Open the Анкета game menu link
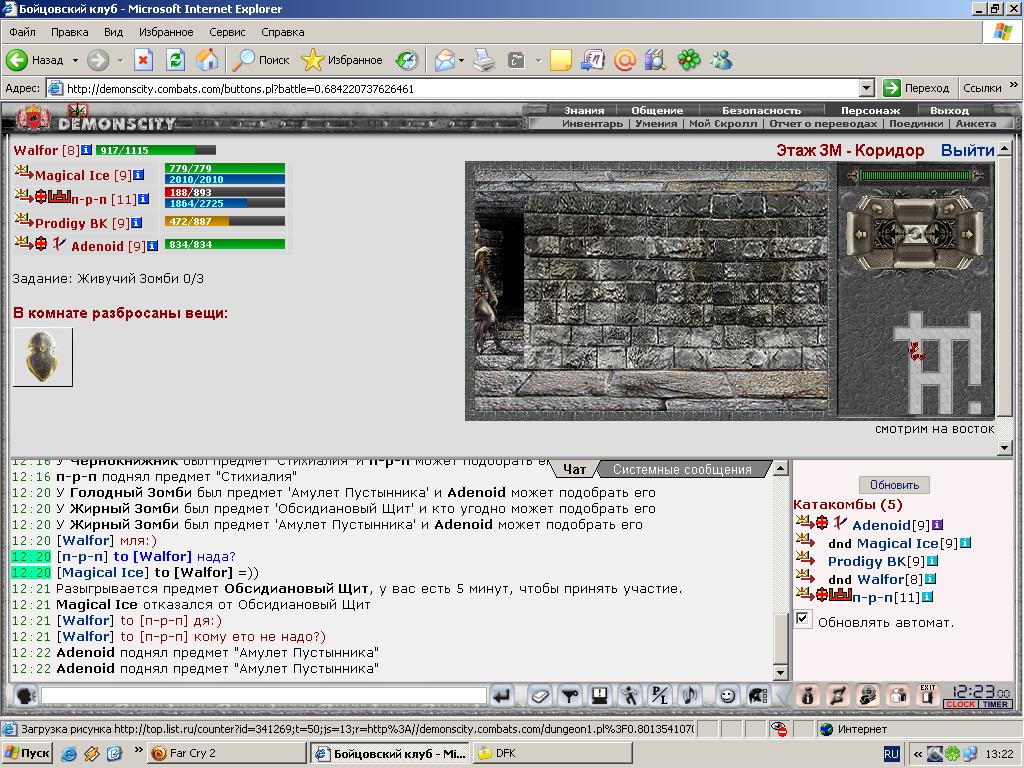Viewport: 1024px width, 768px height. pyautogui.click(x=976, y=123)
